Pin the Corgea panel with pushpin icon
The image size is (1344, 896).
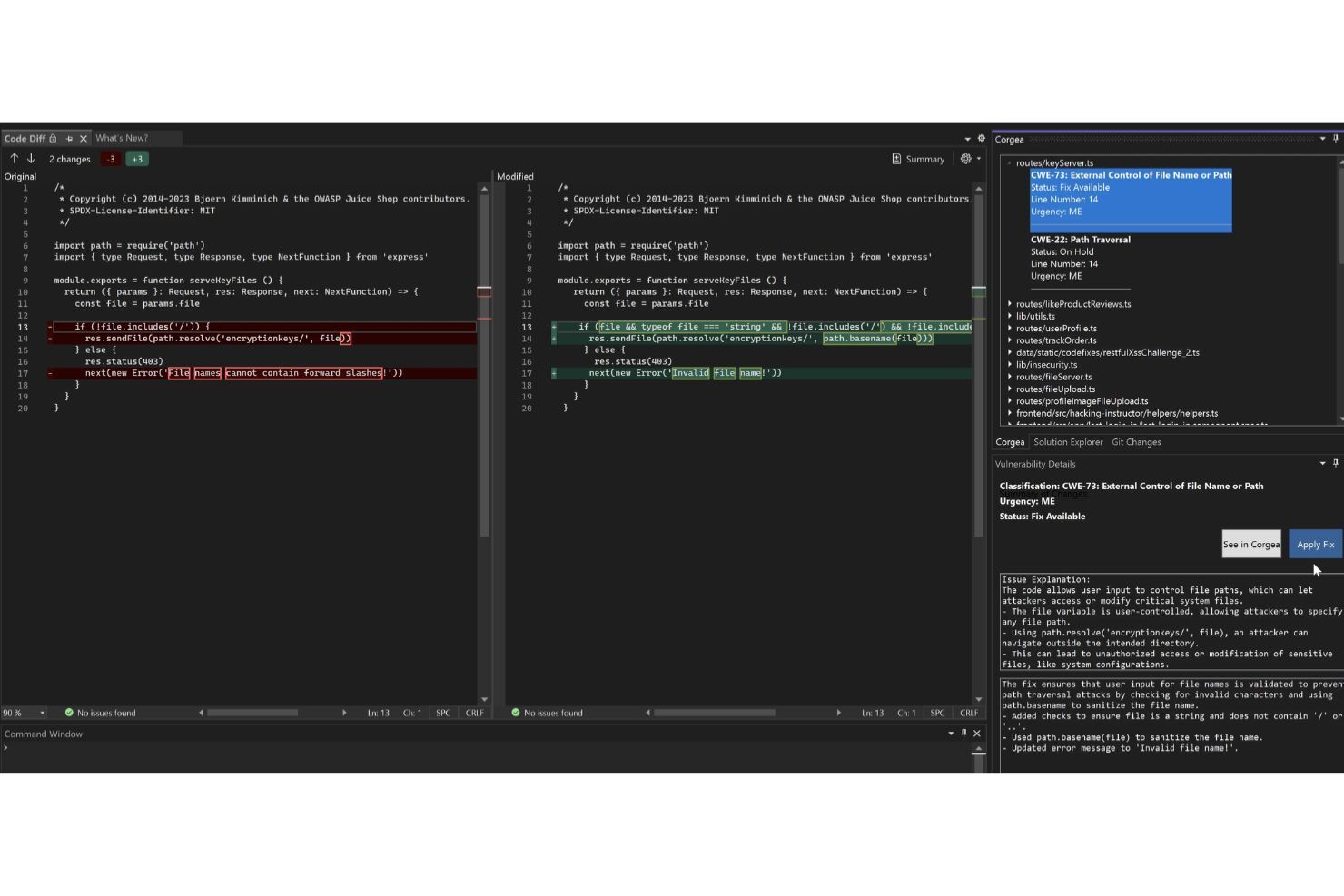(x=1335, y=139)
